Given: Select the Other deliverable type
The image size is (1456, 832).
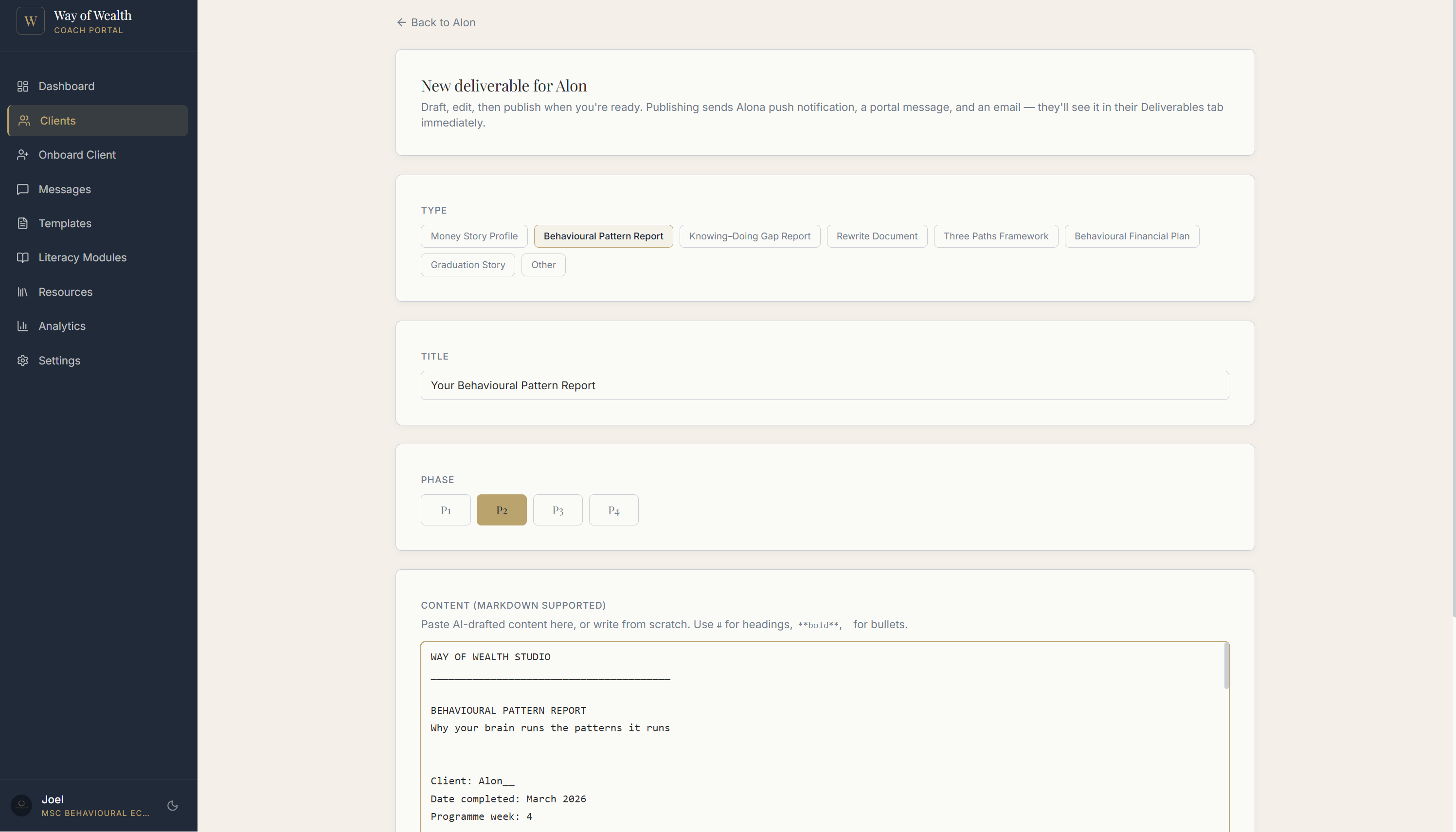Looking at the screenshot, I should coord(542,265).
